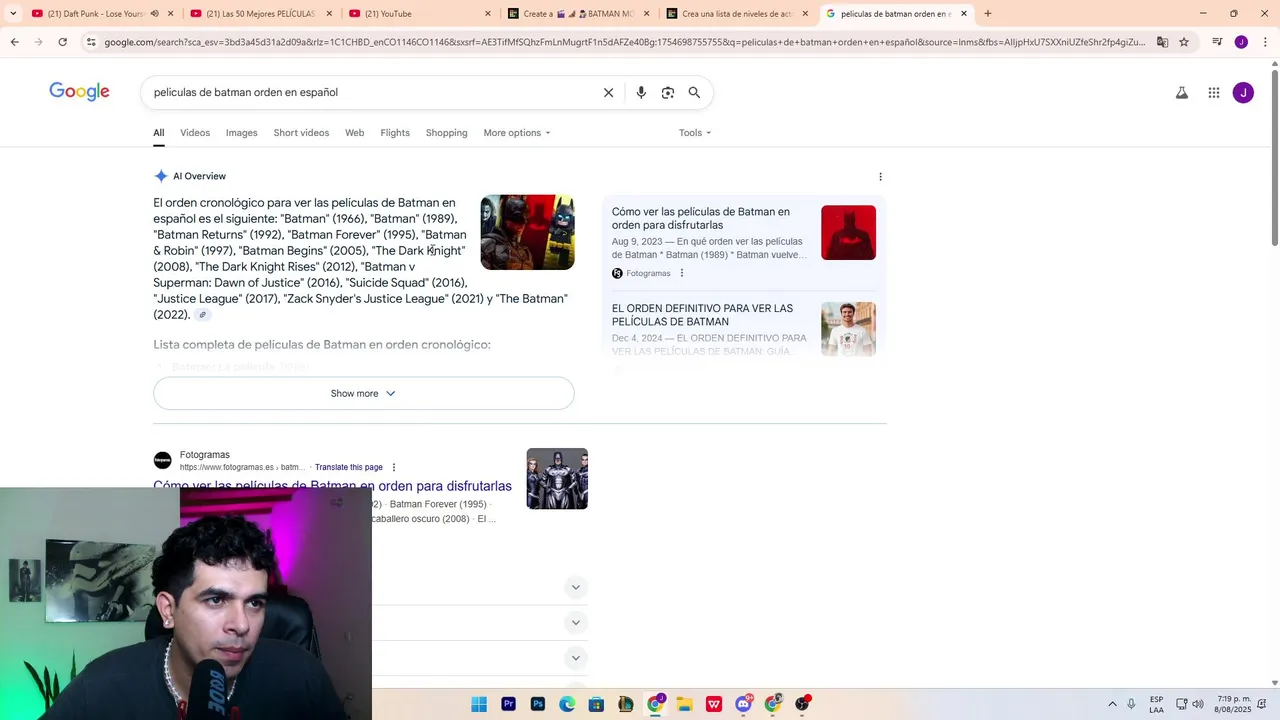Click the translate page icon in address bar
This screenshot has height=720, width=1280.
pos(1162,42)
